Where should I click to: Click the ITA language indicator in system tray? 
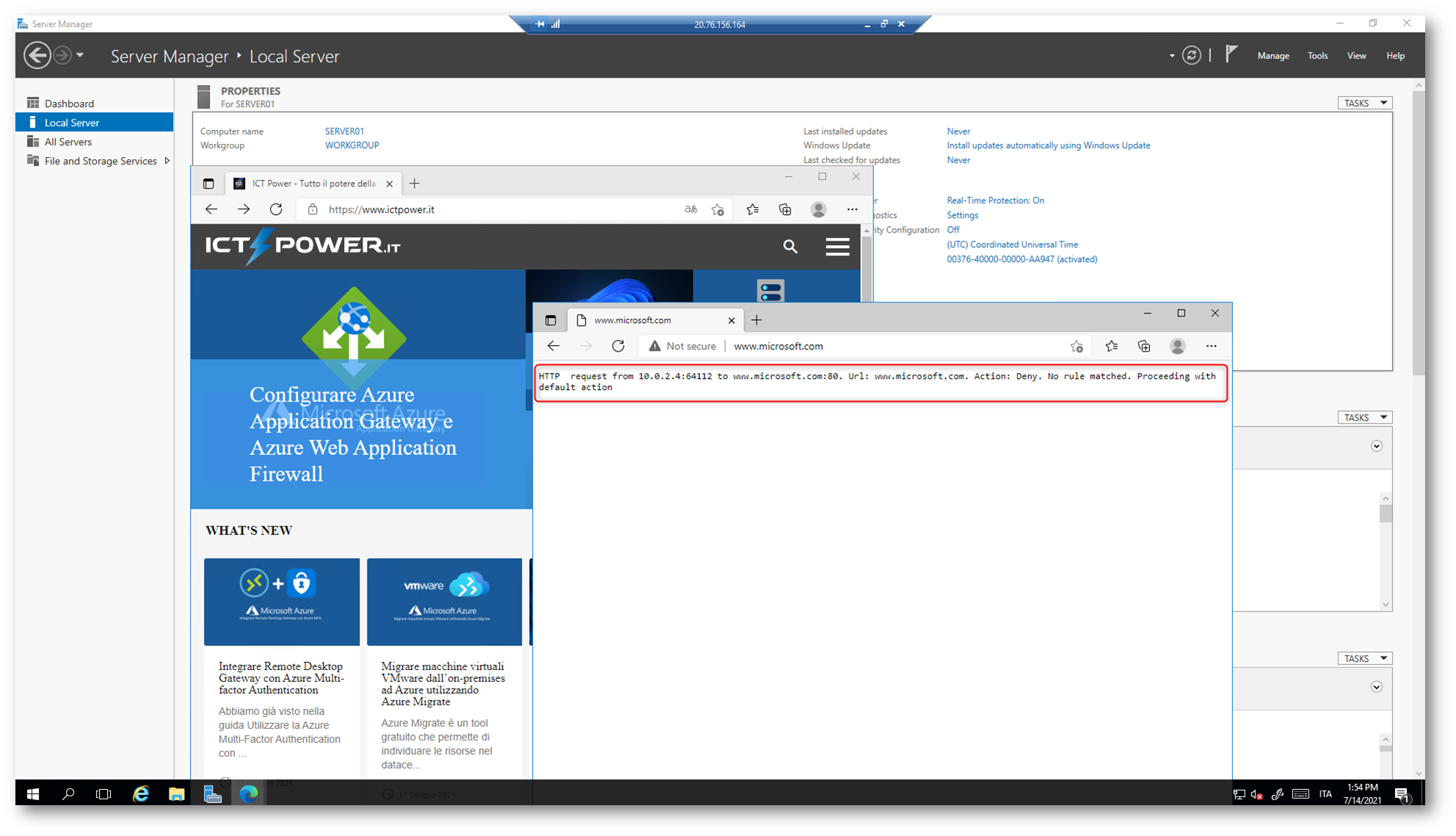(x=1325, y=793)
